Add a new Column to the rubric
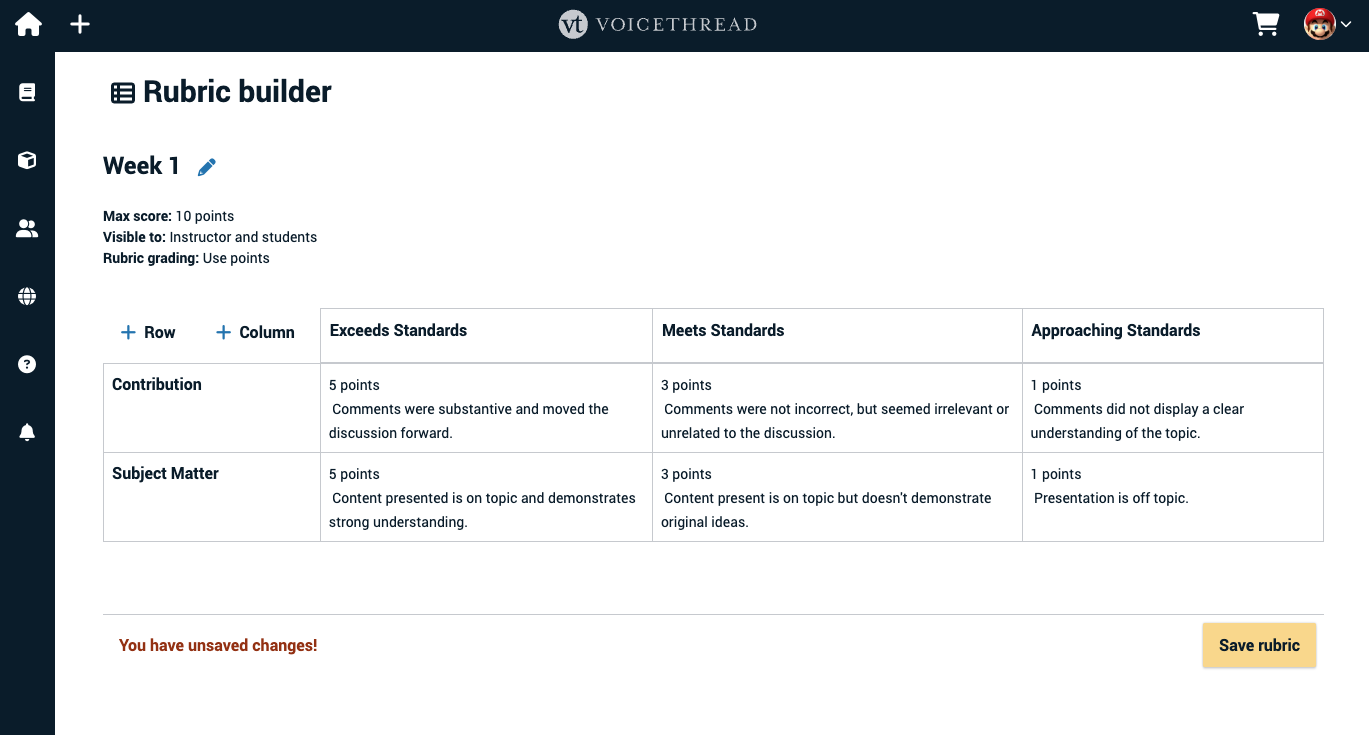The width and height of the screenshot is (1369, 735). [255, 332]
